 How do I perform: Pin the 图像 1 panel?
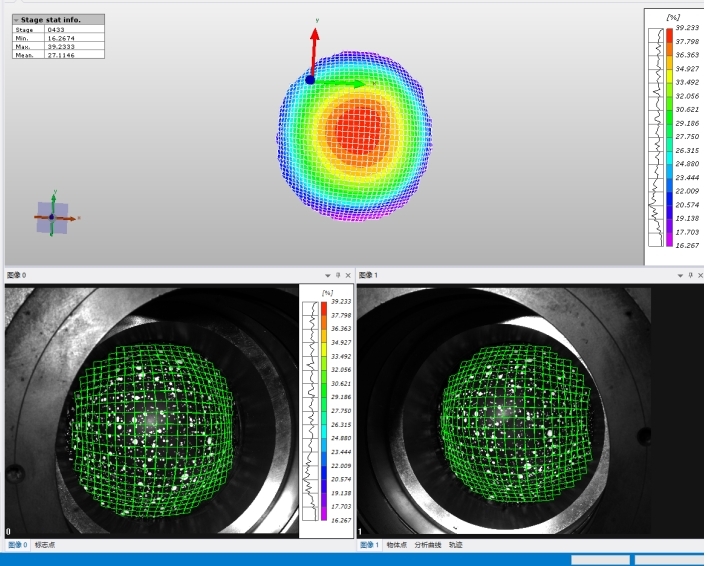click(x=691, y=274)
